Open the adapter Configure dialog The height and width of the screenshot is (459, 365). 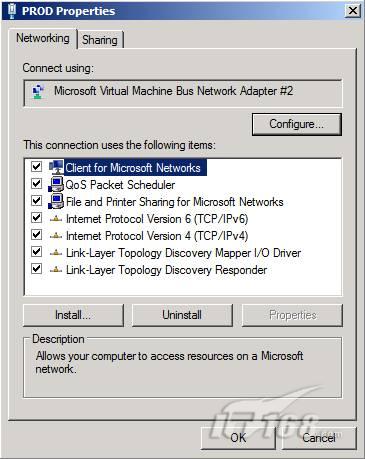[297, 124]
